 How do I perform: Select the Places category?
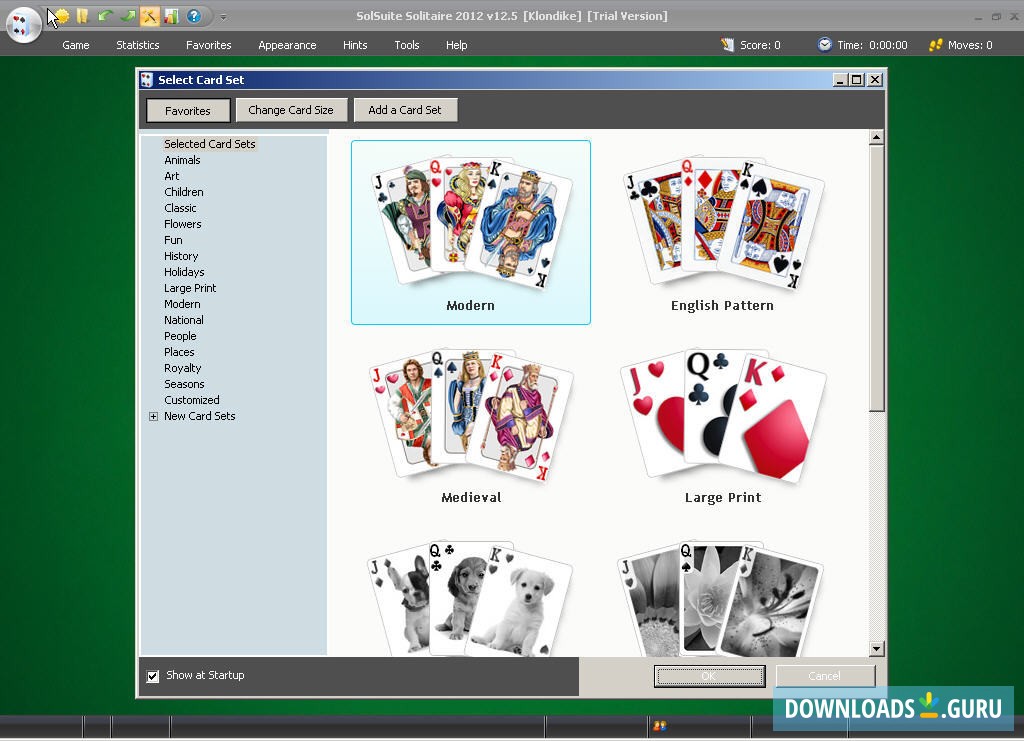pyautogui.click(x=180, y=352)
